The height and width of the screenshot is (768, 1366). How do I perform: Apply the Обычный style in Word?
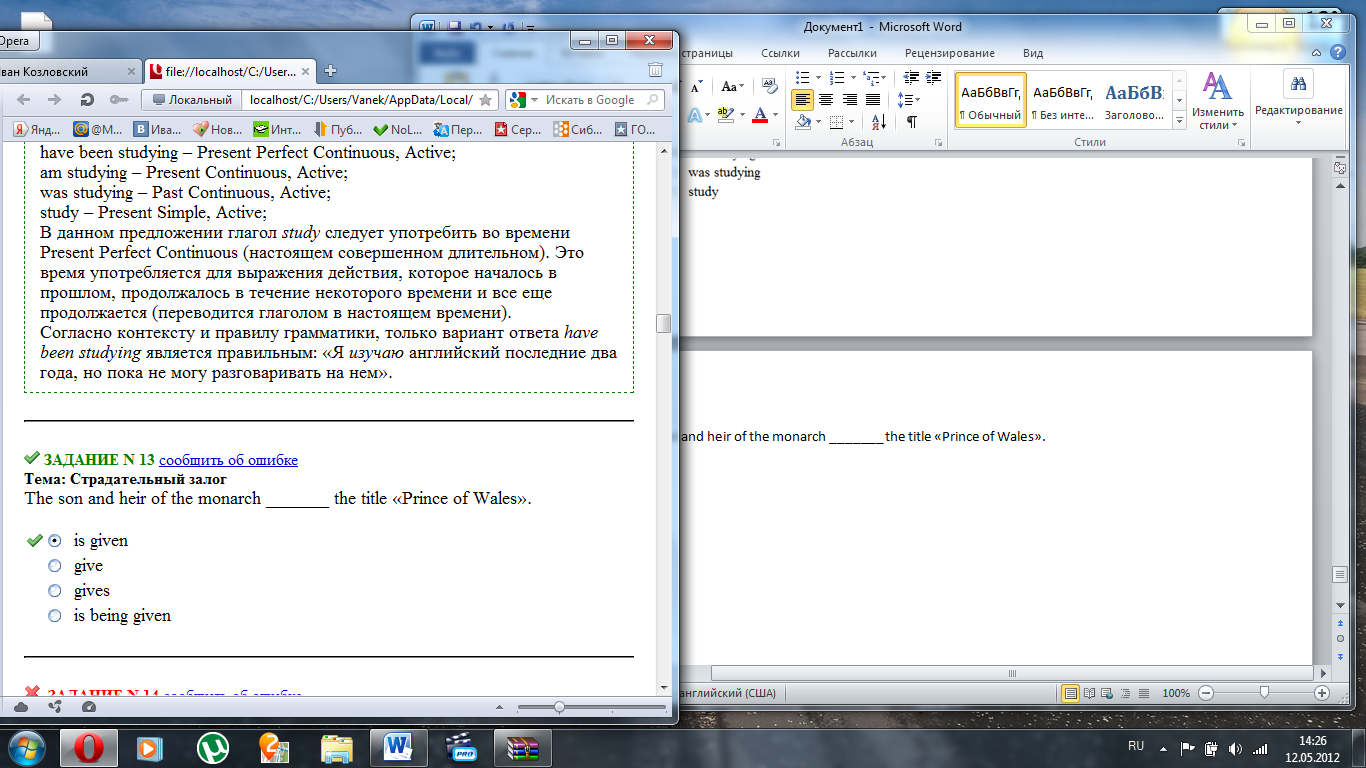(x=990, y=101)
